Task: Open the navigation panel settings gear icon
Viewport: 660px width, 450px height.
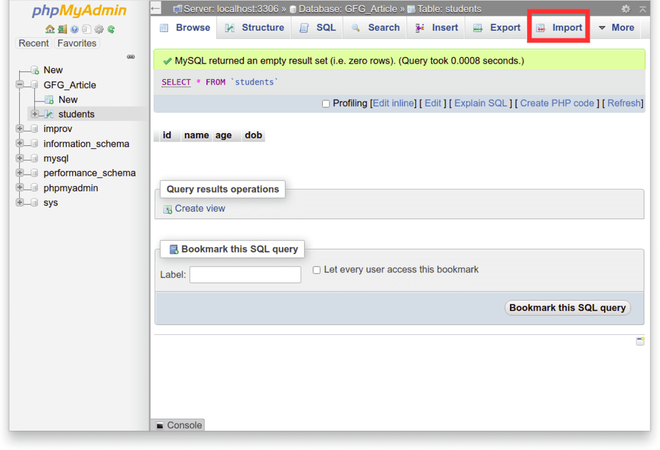Action: point(99,29)
